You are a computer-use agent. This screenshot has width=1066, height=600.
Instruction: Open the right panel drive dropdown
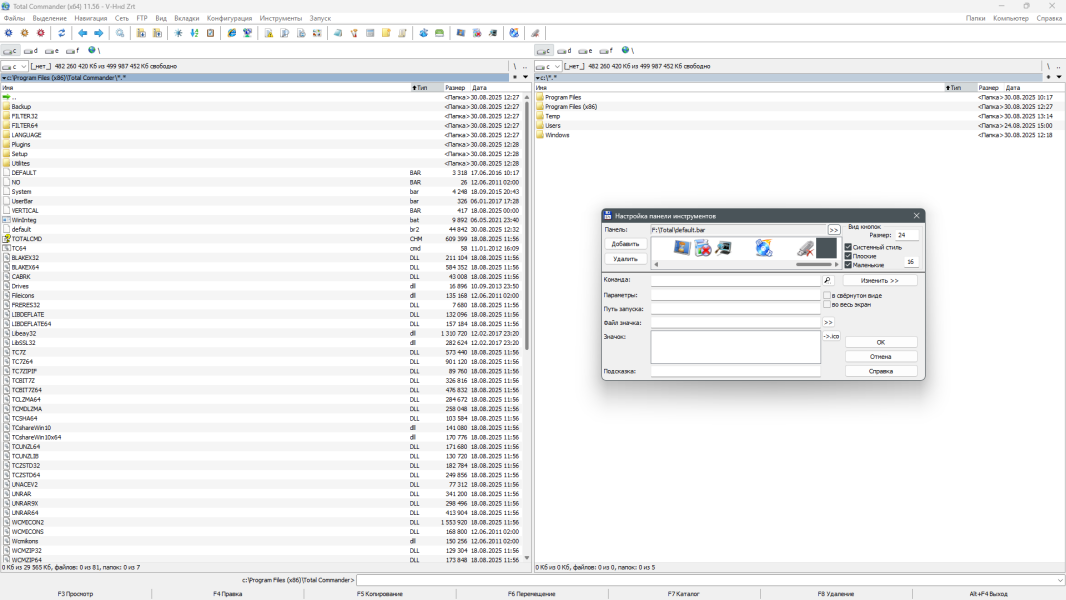click(548, 66)
